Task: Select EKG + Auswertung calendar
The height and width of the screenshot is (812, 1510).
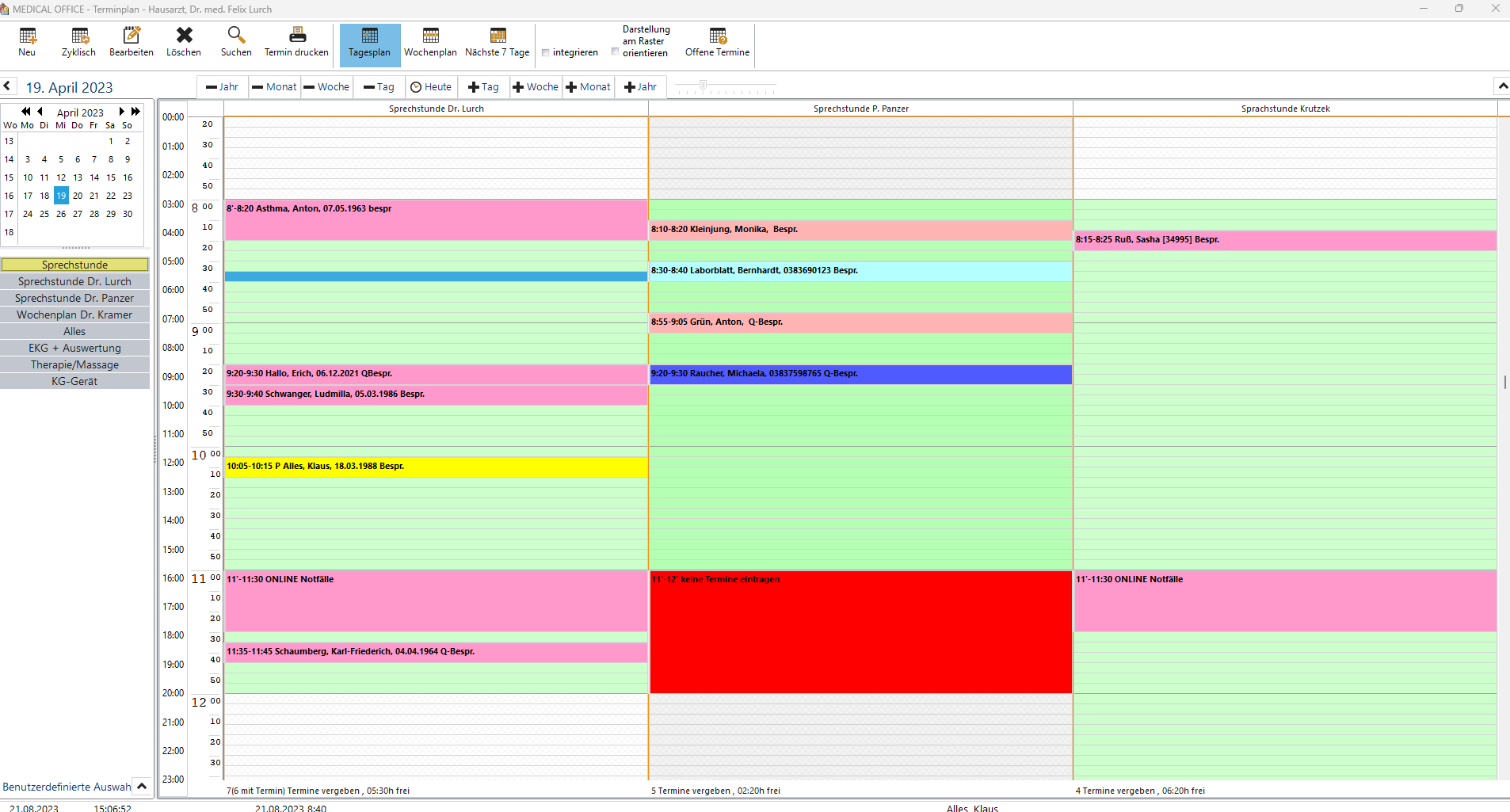Action: (x=74, y=348)
